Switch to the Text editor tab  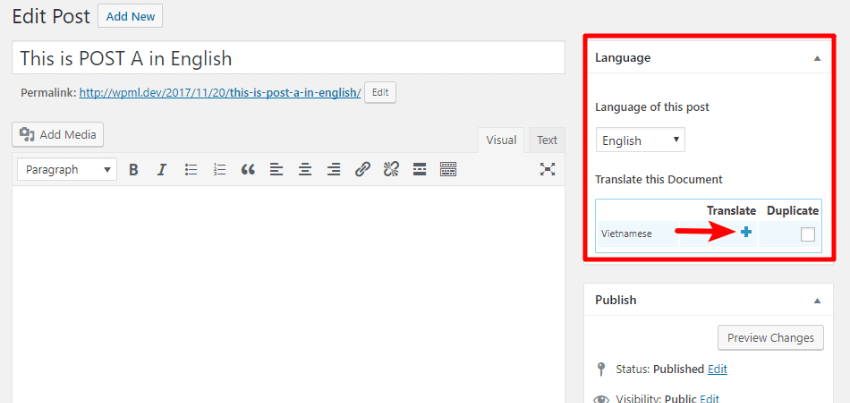tap(547, 140)
